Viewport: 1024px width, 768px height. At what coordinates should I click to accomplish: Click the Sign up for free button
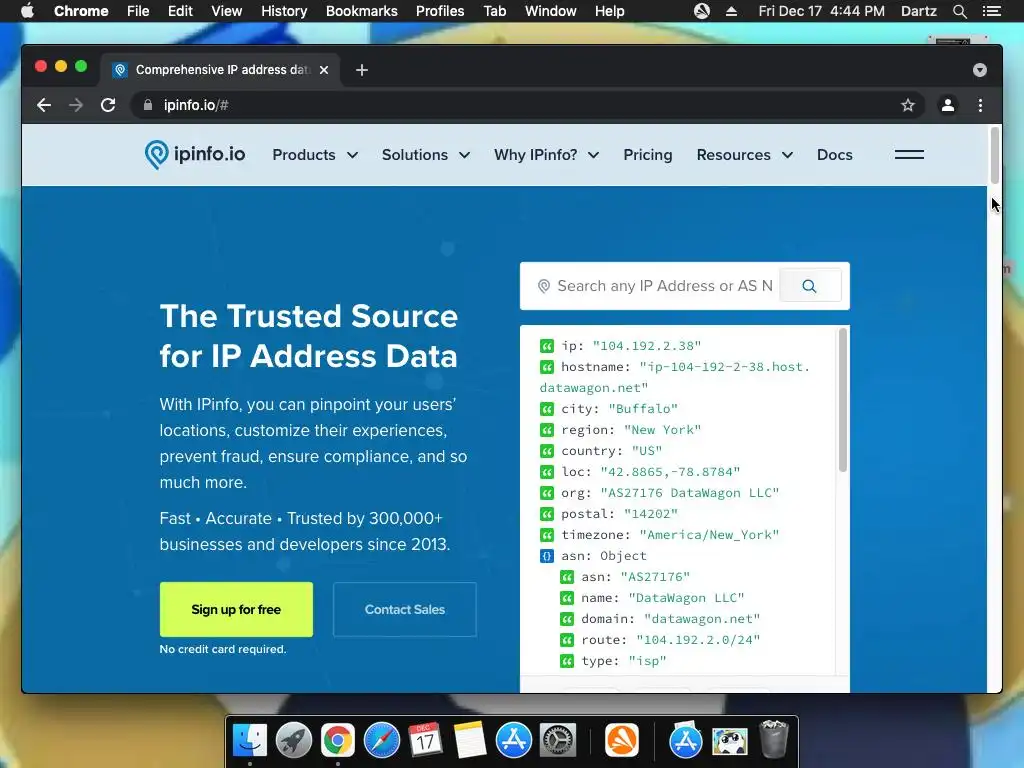[236, 609]
